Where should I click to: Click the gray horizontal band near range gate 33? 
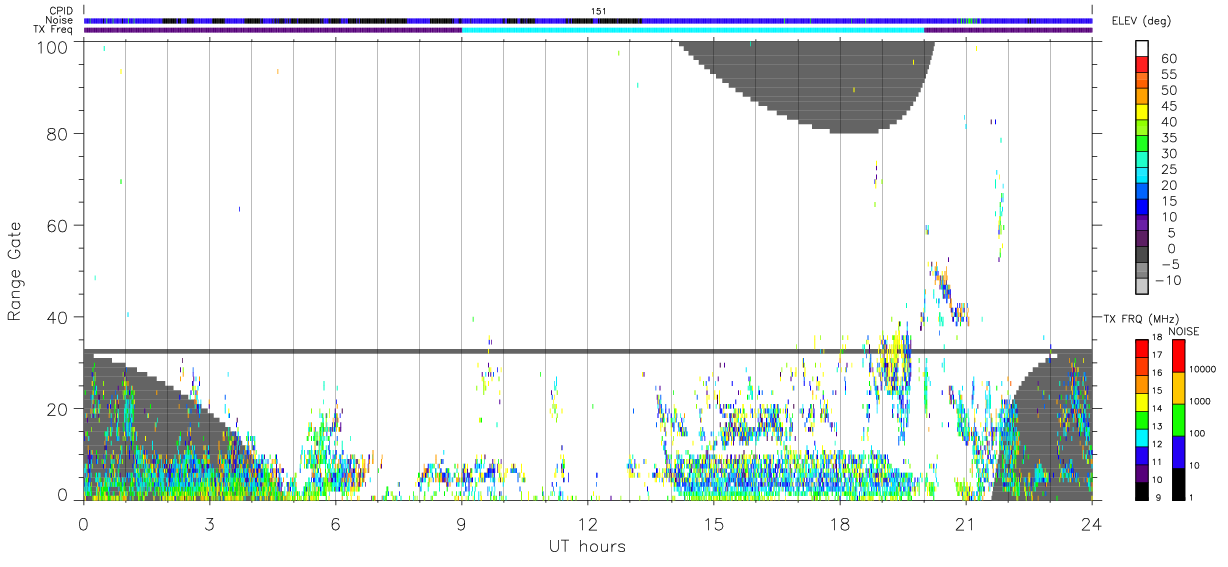click(587, 351)
